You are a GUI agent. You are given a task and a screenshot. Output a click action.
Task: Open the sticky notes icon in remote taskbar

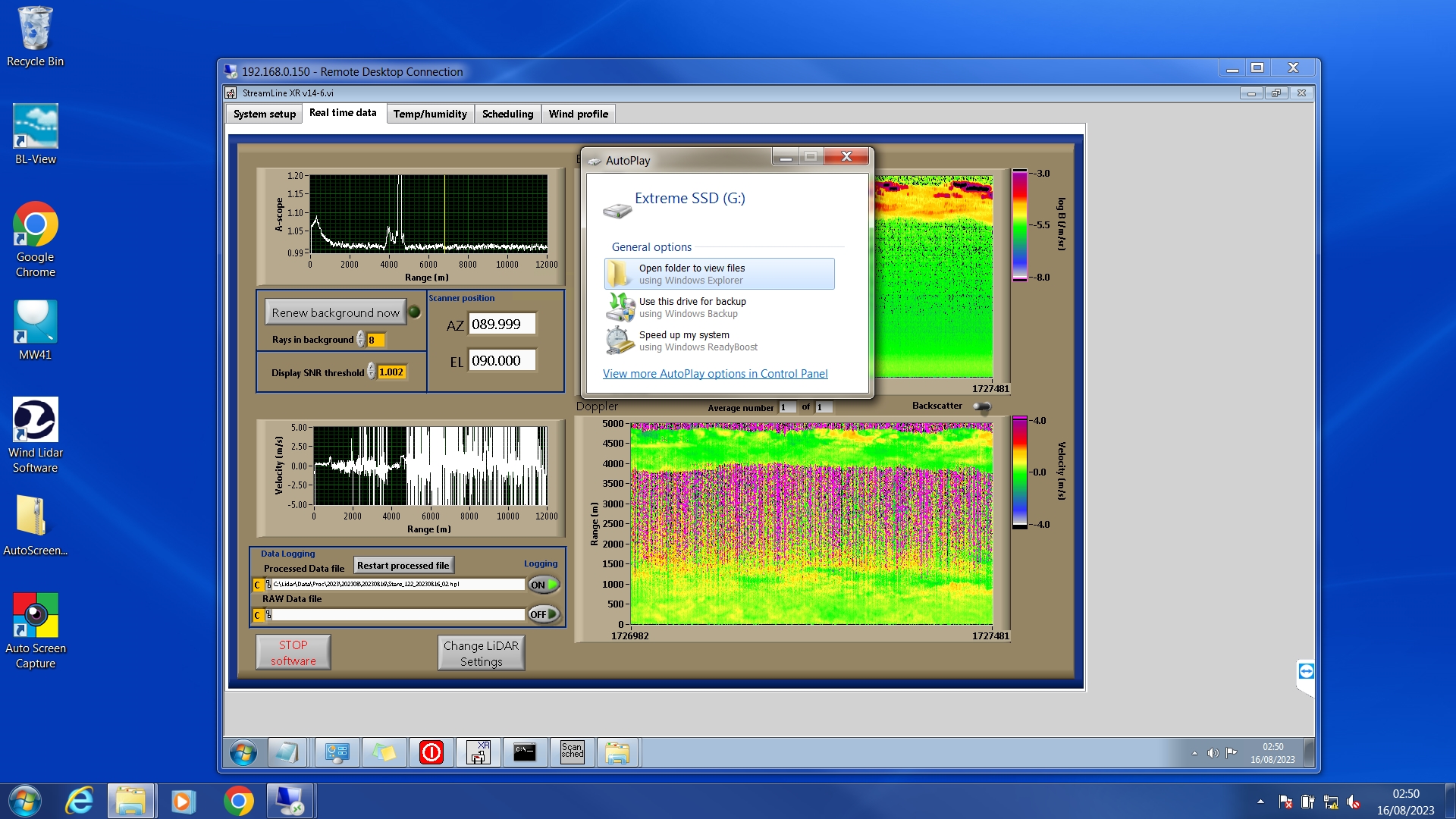tap(384, 752)
